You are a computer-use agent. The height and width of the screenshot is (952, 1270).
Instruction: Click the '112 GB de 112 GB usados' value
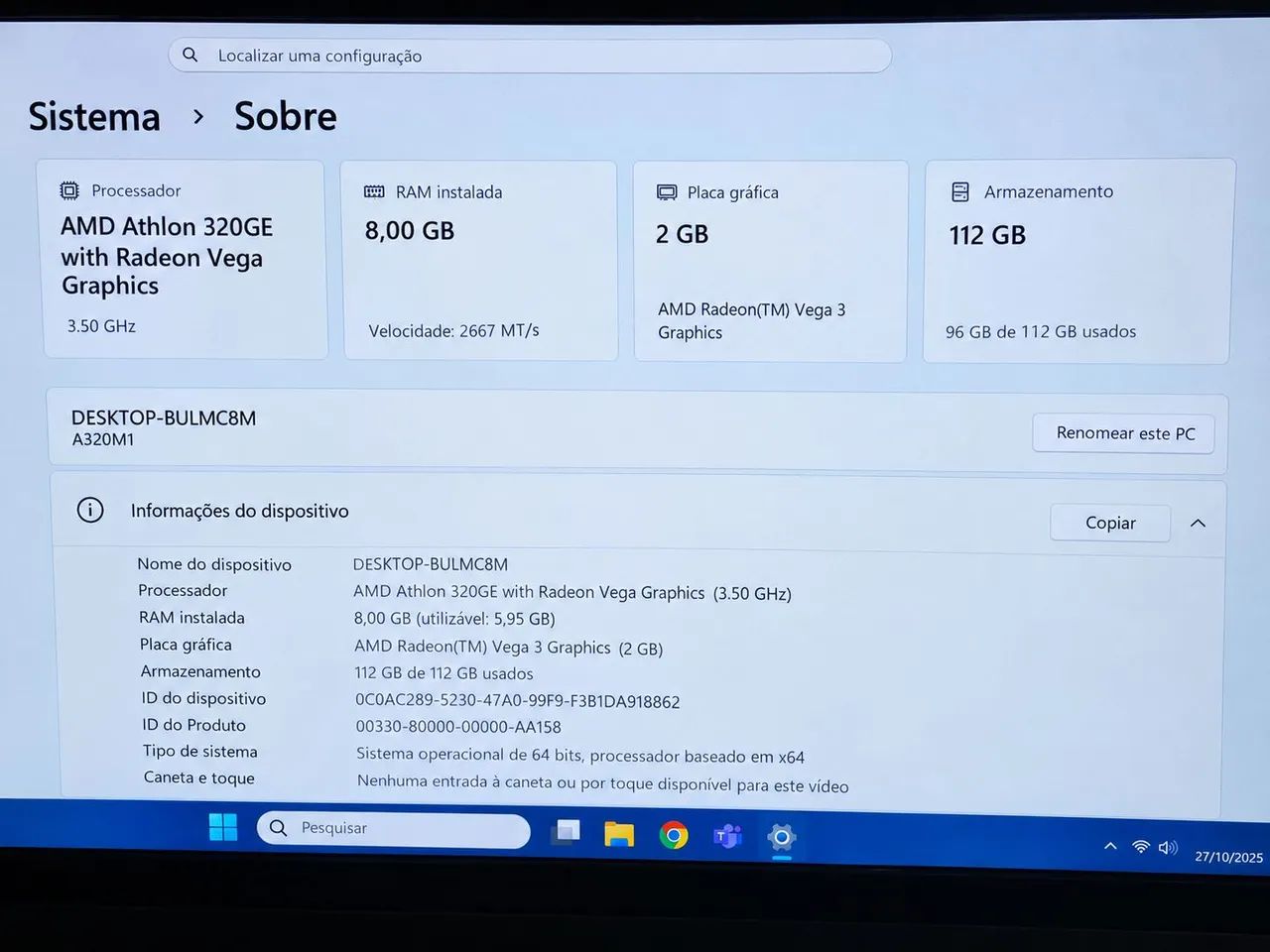(x=444, y=673)
